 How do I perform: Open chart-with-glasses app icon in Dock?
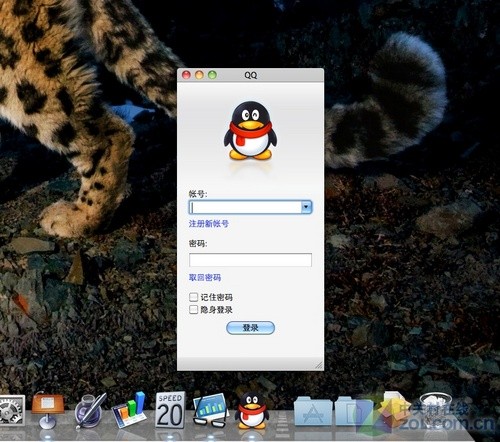pyautogui.click(x=210, y=410)
